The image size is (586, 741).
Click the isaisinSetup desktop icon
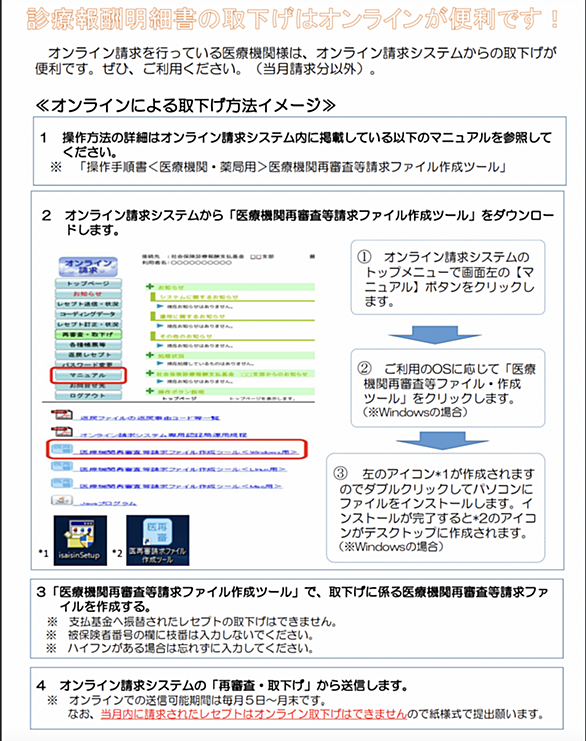[80, 541]
